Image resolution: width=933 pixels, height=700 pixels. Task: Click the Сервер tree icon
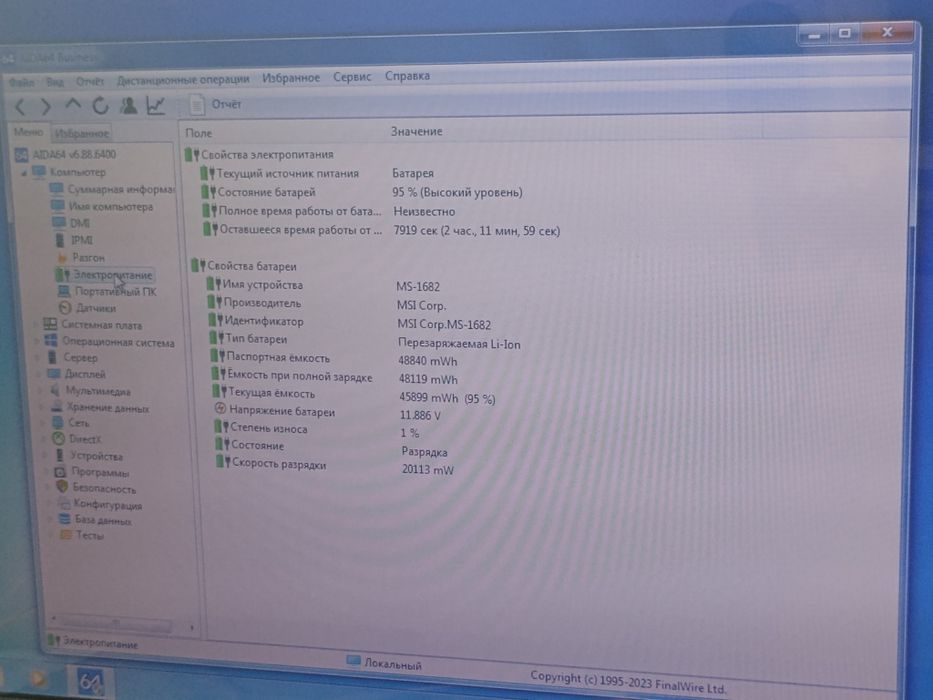tap(52, 357)
